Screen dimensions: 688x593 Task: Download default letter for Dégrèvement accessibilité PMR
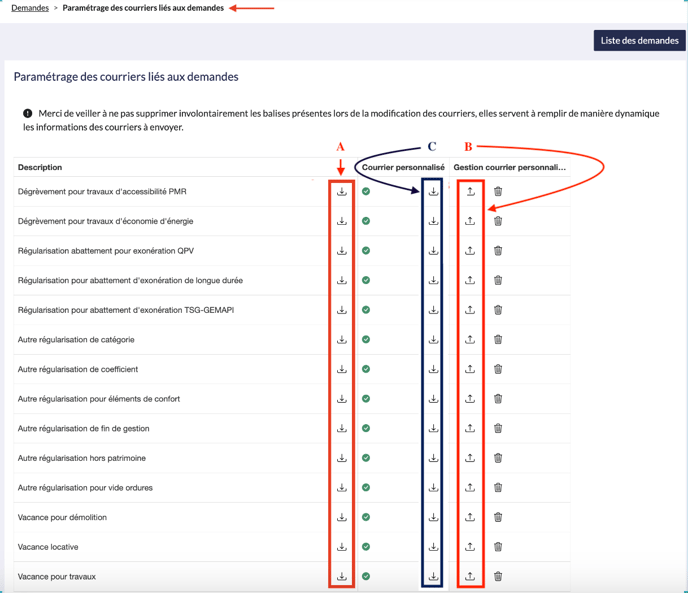[x=342, y=192]
